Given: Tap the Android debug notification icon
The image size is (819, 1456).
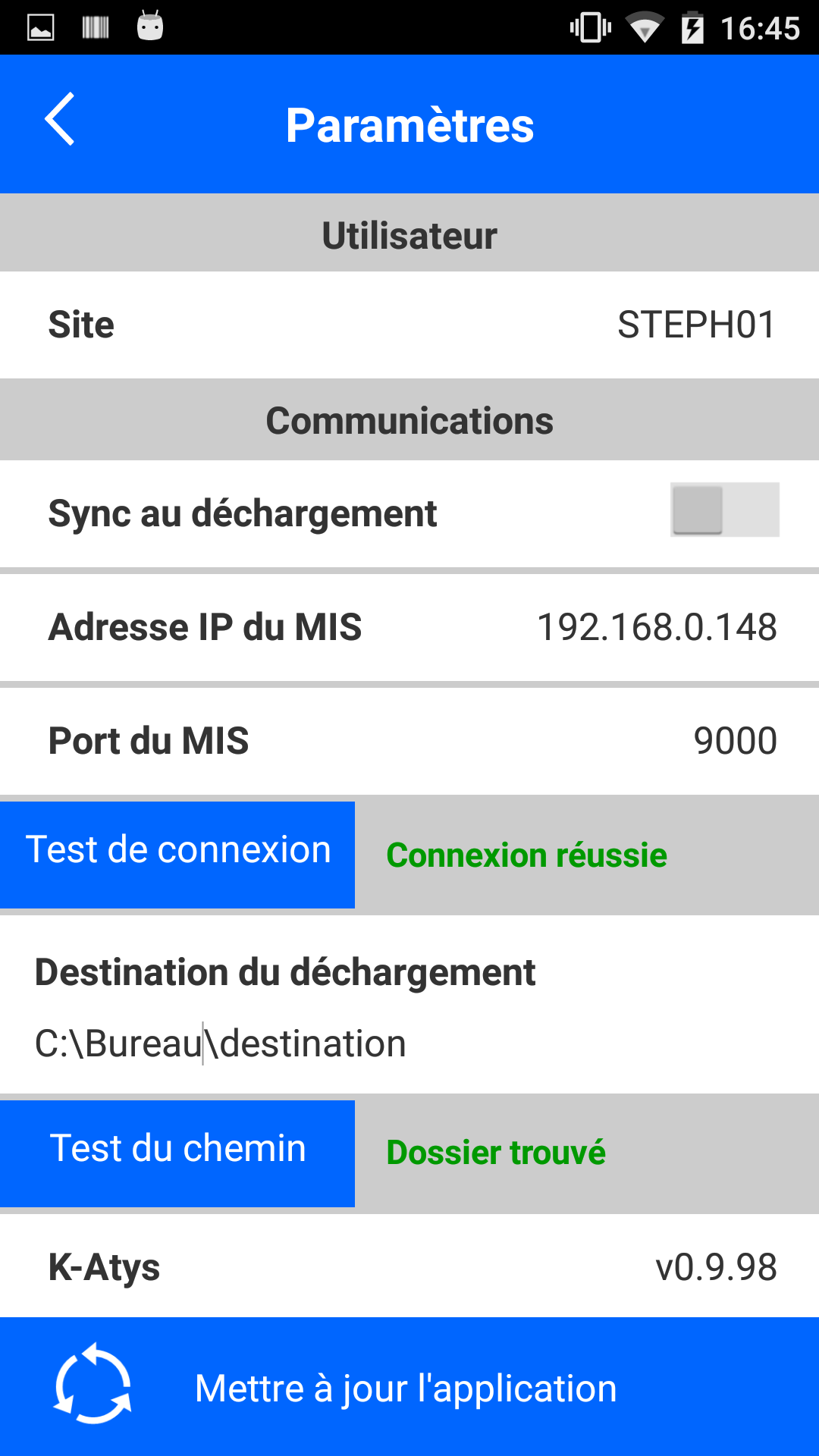Looking at the screenshot, I should (x=150, y=27).
